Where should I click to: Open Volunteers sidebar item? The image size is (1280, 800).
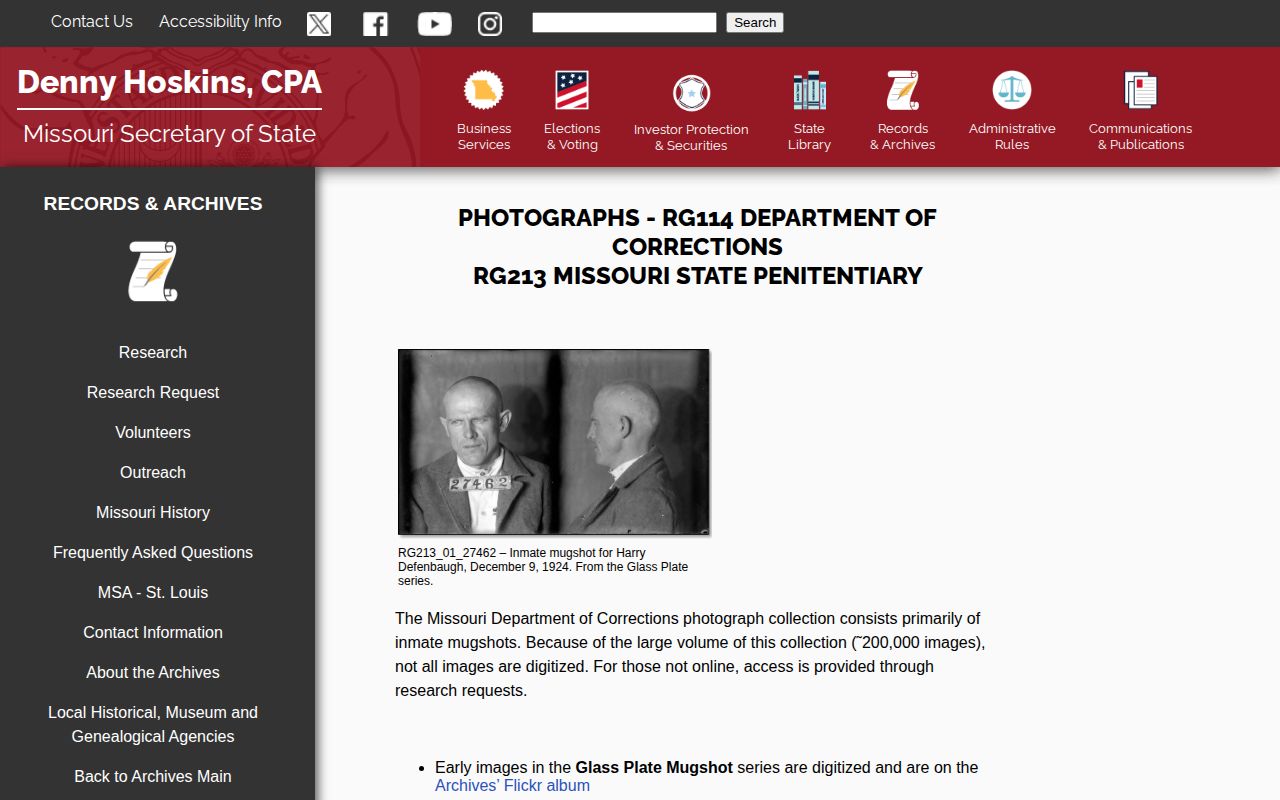tap(153, 432)
